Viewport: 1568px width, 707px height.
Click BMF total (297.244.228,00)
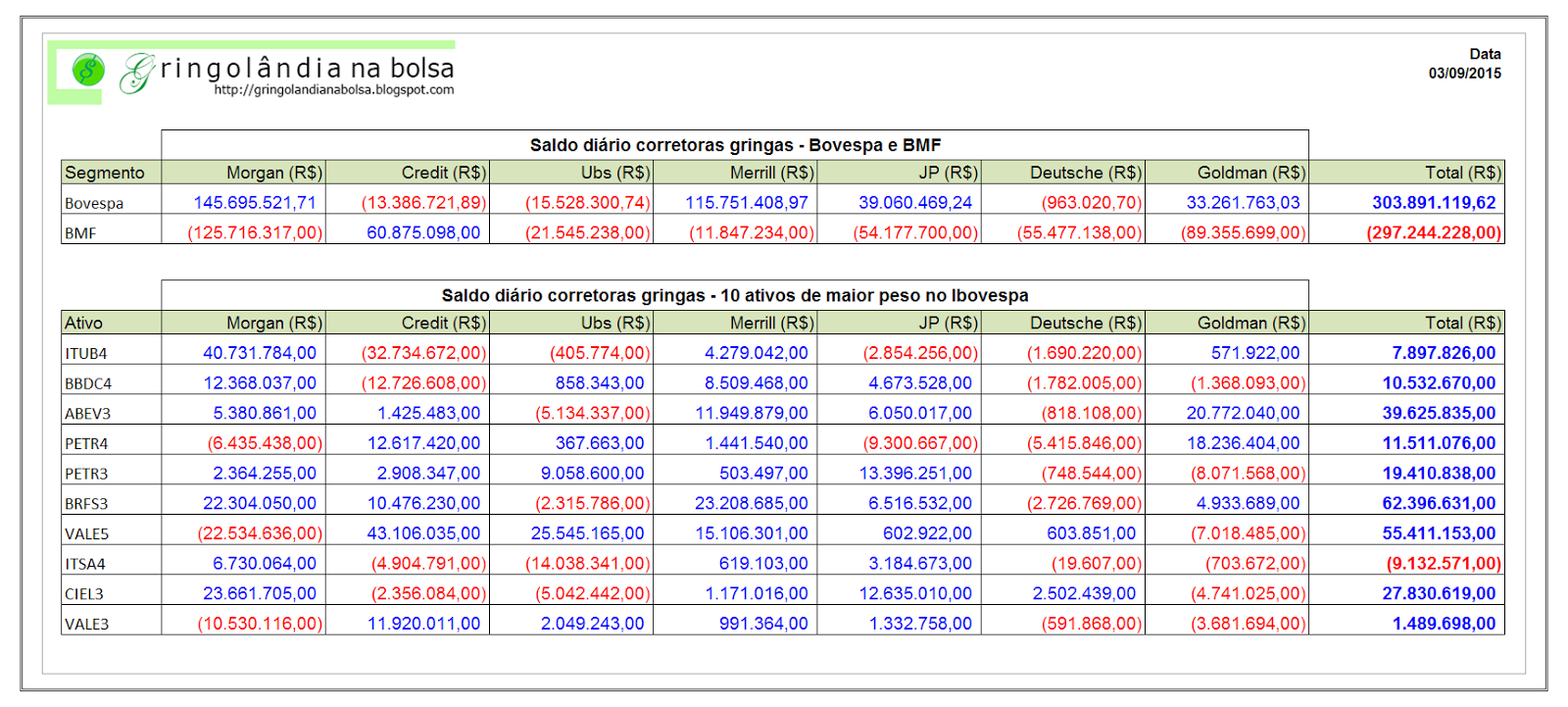(1434, 233)
